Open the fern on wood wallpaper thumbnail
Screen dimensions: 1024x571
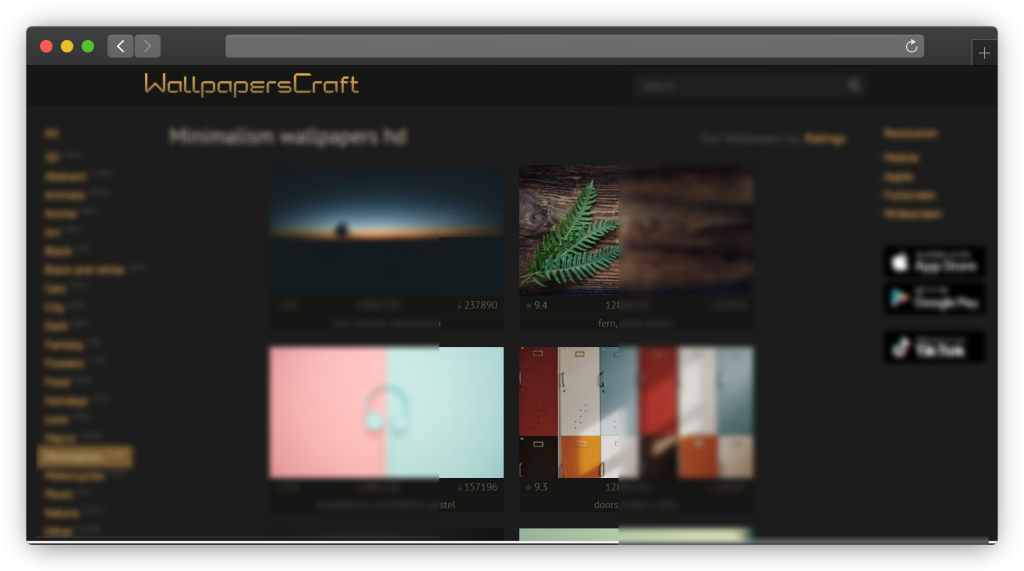(636, 229)
